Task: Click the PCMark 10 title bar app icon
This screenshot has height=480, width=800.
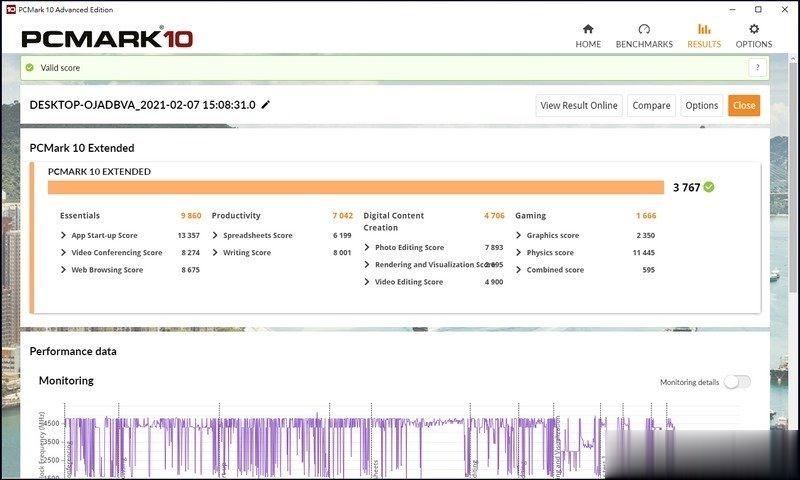Action: [11, 9]
